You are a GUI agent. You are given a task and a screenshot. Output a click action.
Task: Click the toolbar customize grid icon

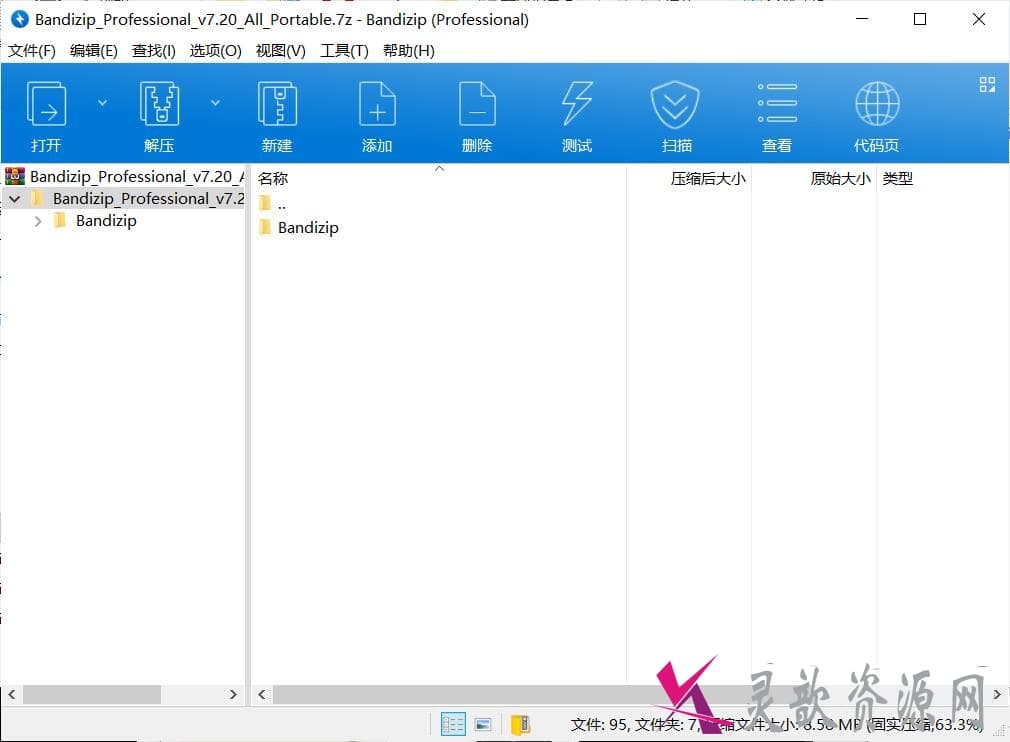point(987,84)
